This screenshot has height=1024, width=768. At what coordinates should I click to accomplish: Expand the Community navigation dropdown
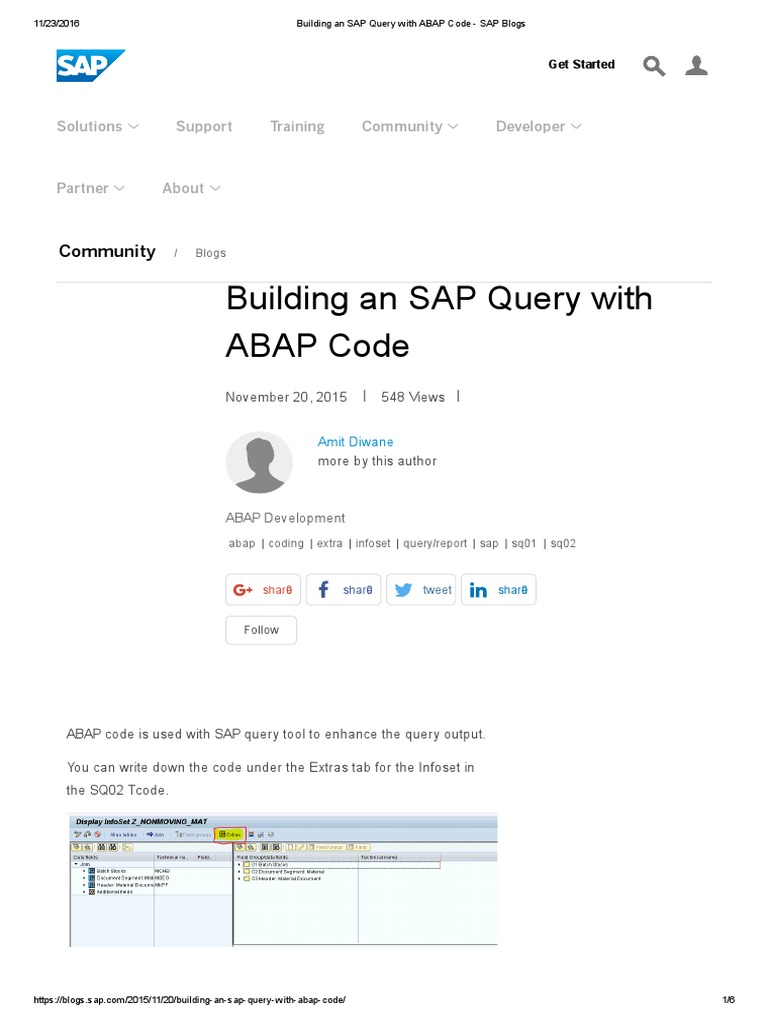(409, 126)
